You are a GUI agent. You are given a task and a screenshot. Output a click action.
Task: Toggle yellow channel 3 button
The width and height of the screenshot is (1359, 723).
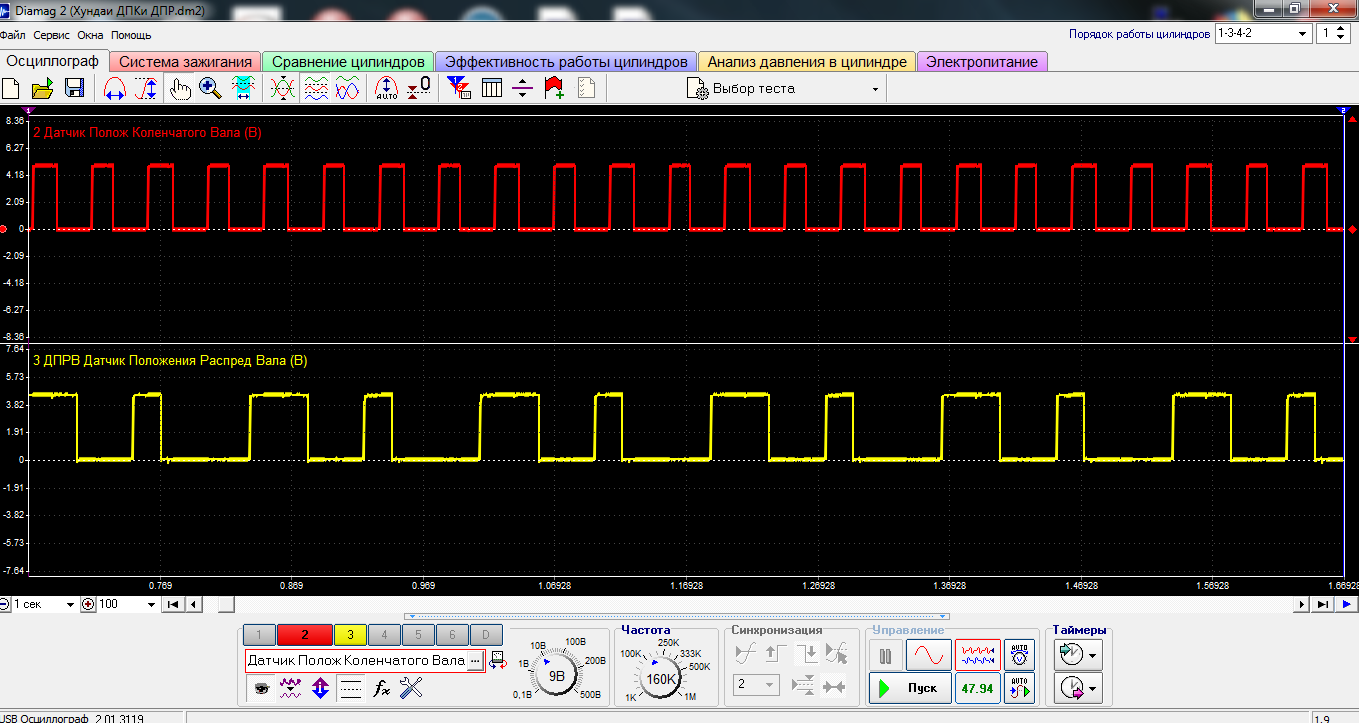click(350, 635)
